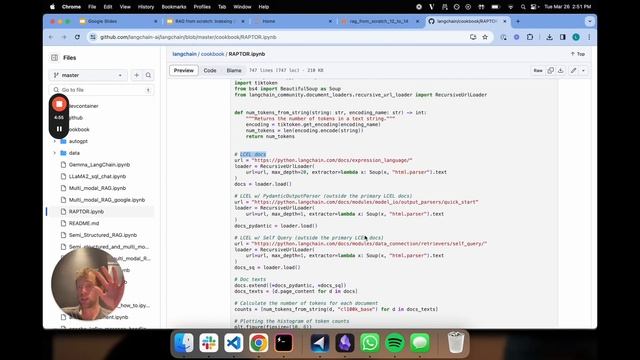Collapse the Files side panel icon

(54, 58)
